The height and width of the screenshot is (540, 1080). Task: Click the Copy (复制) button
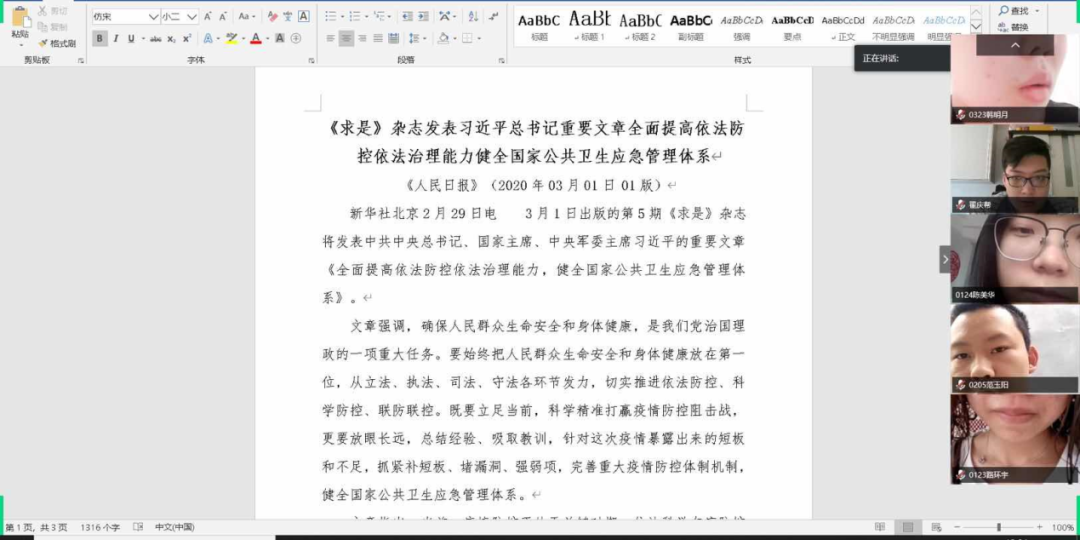coord(52,27)
